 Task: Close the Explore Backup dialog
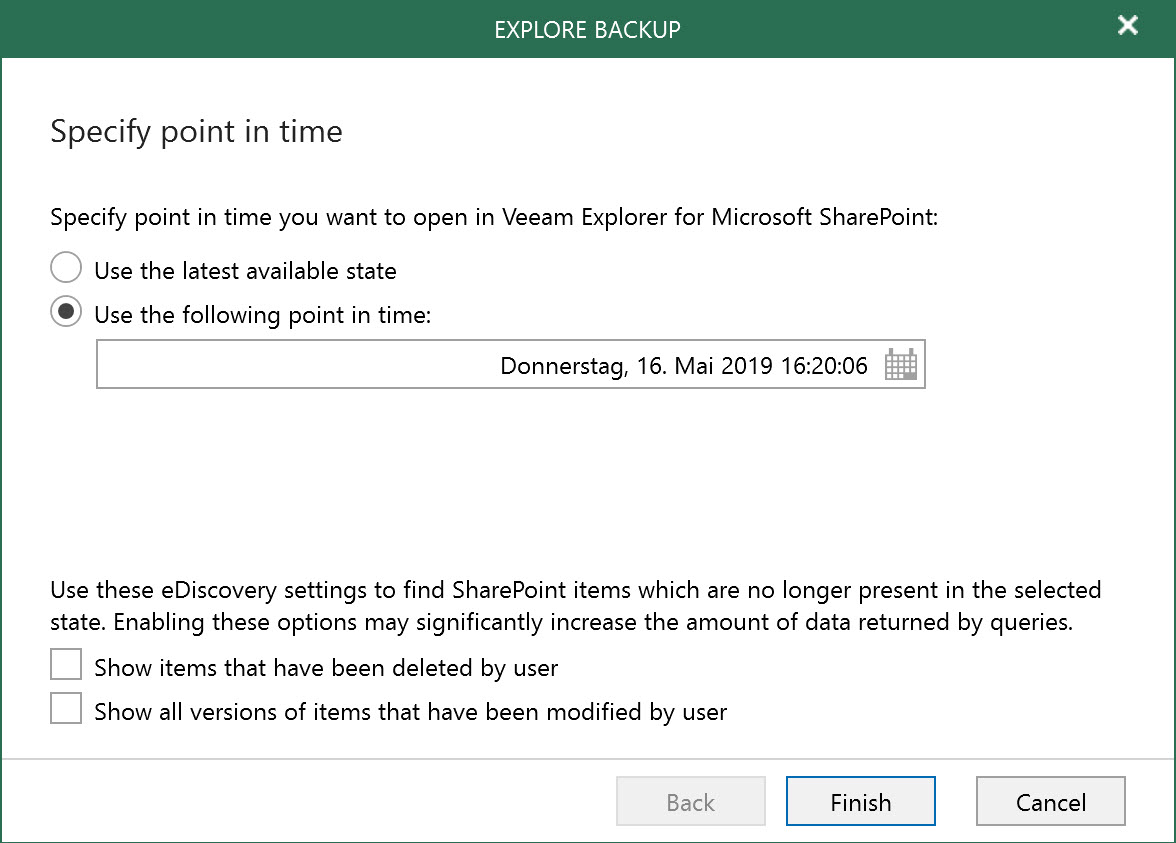pyautogui.click(x=1127, y=26)
